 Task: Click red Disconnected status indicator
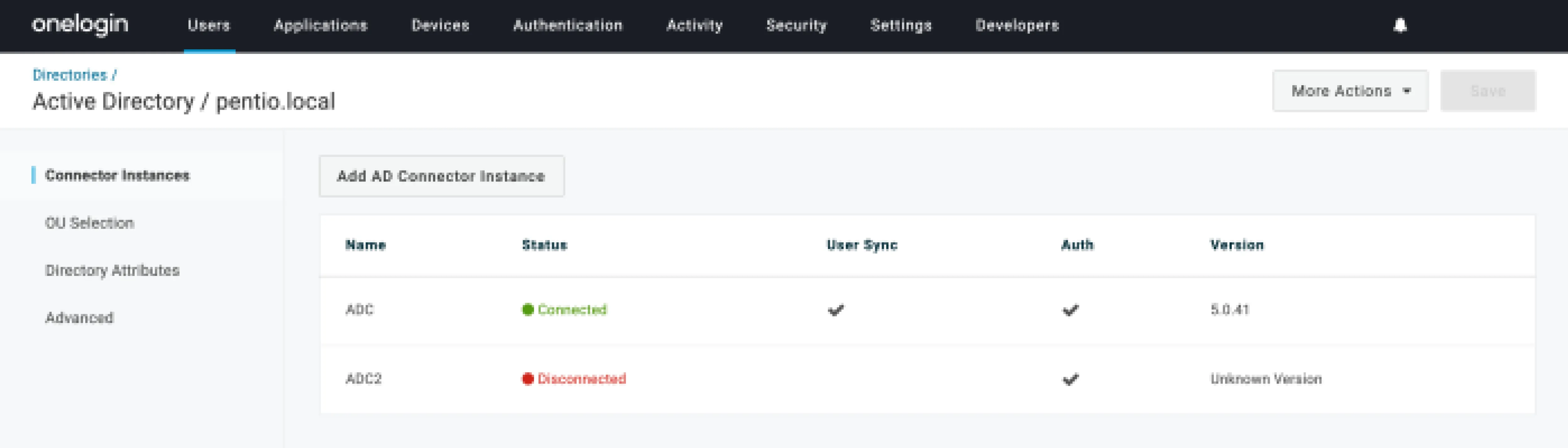pos(573,379)
